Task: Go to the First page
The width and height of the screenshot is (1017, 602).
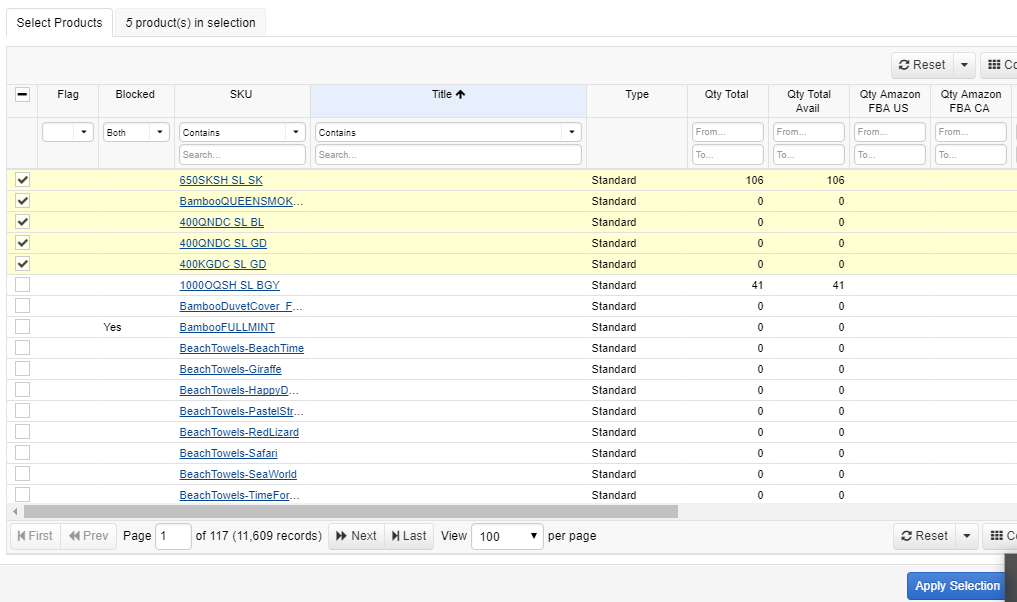Action: click(36, 536)
